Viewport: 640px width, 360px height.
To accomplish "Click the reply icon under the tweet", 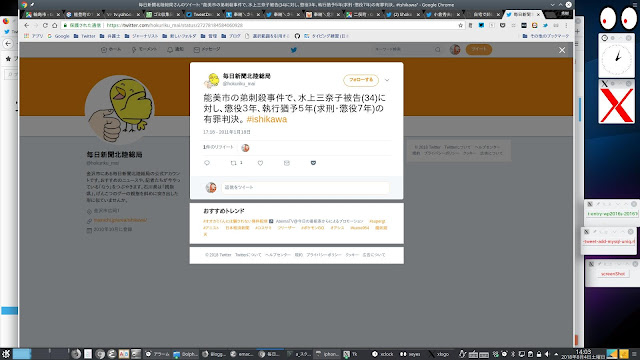I will pyautogui.click(x=207, y=163).
